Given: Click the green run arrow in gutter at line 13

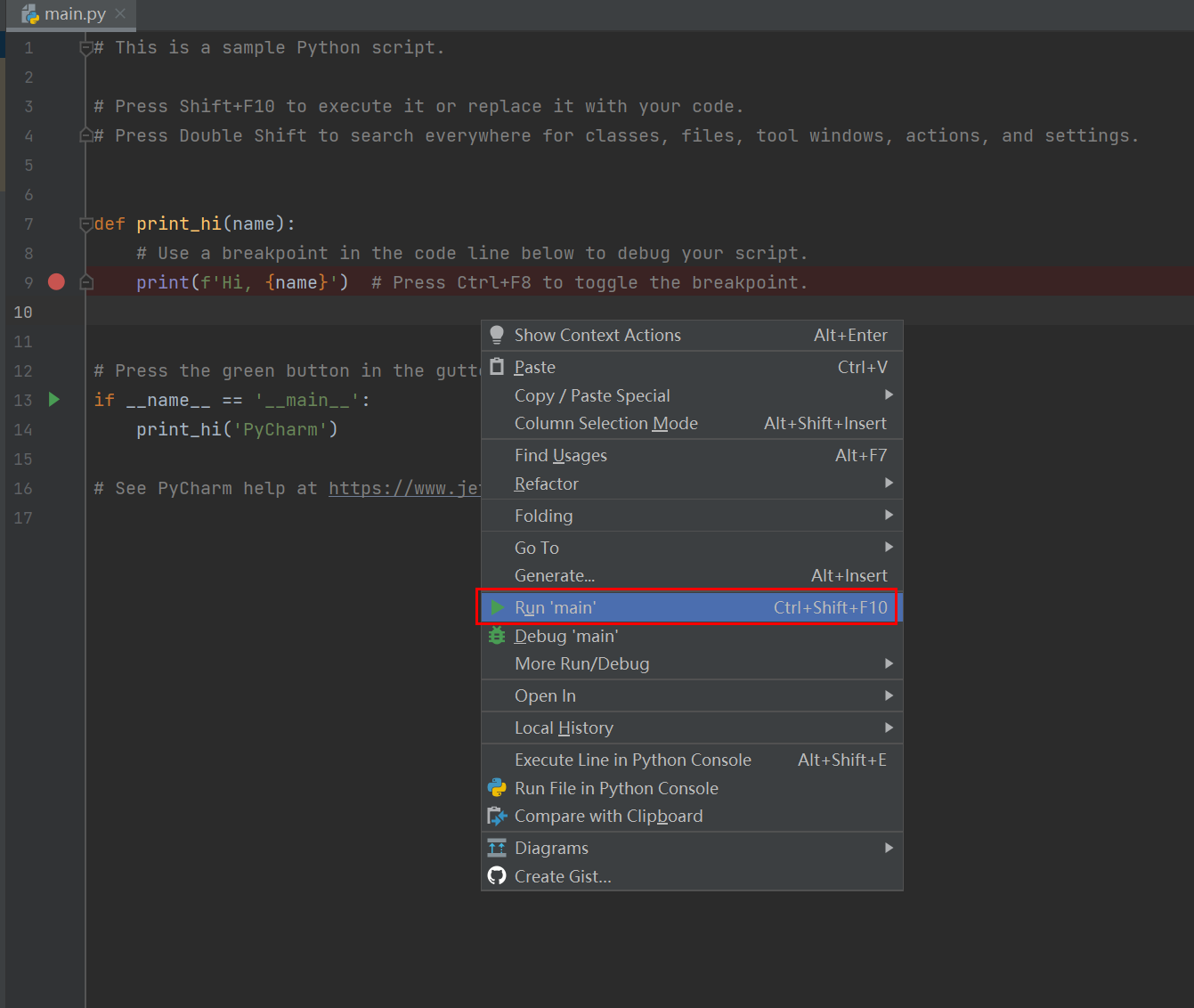Looking at the screenshot, I should point(54,400).
